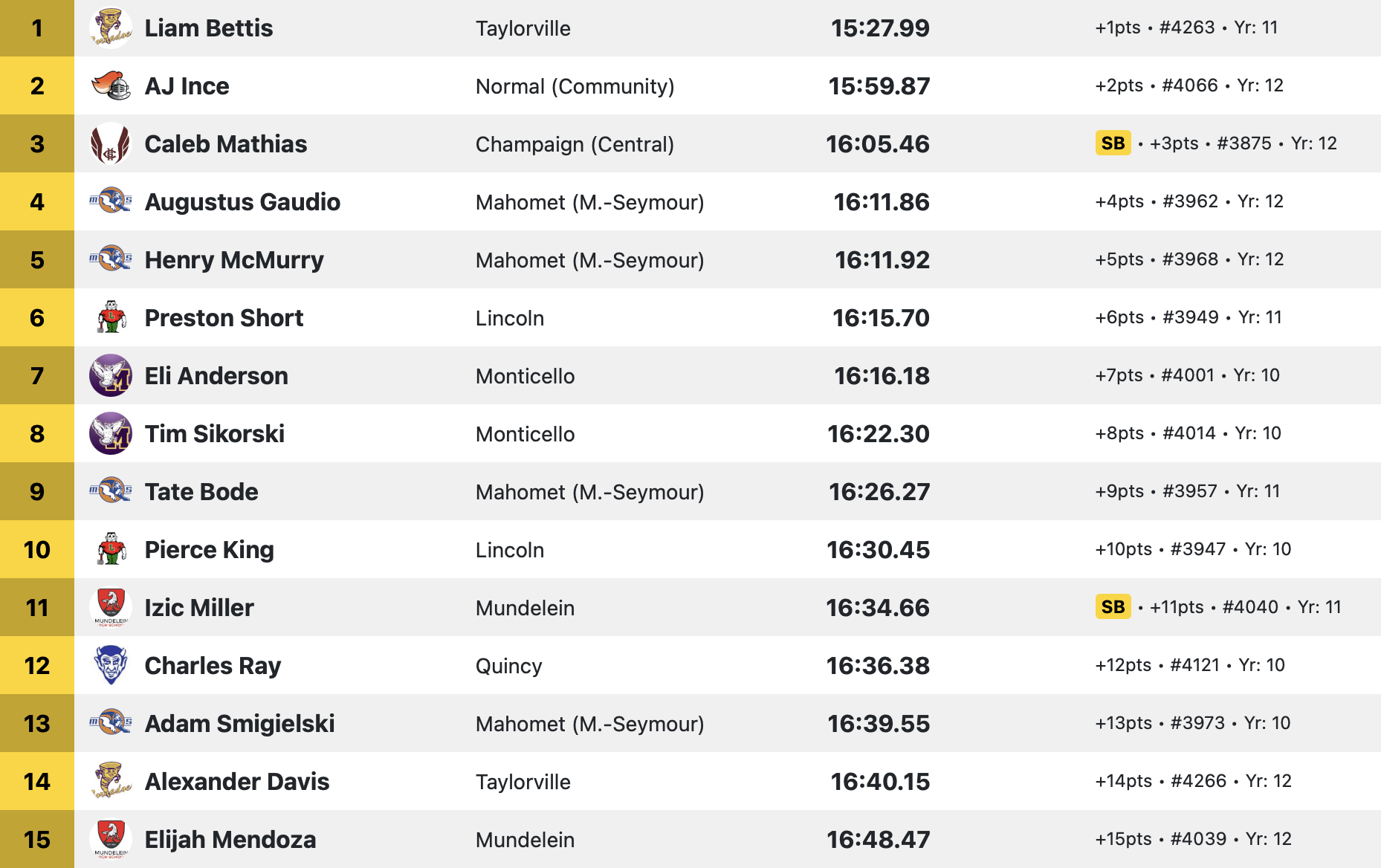The width and height of the screenshot is (1381, 868).
Task: Click Monticello logo beside Tim Sikorski
Action: click(111, 433)
